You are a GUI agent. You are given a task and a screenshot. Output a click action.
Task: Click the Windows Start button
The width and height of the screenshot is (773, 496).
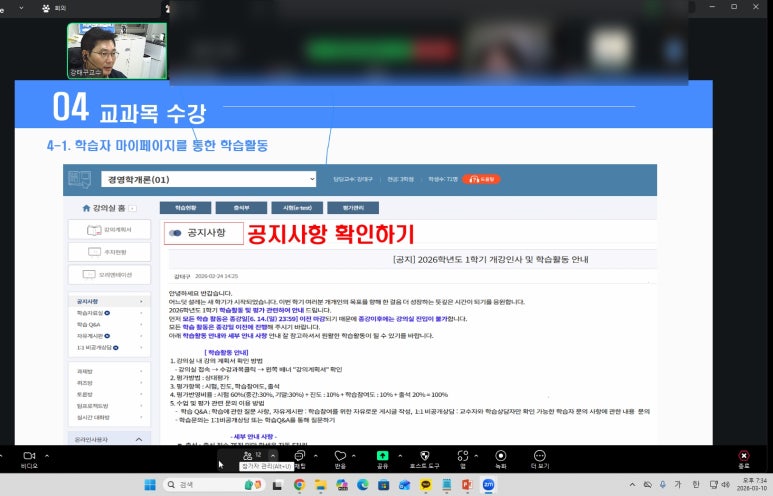tap(150, 484)
